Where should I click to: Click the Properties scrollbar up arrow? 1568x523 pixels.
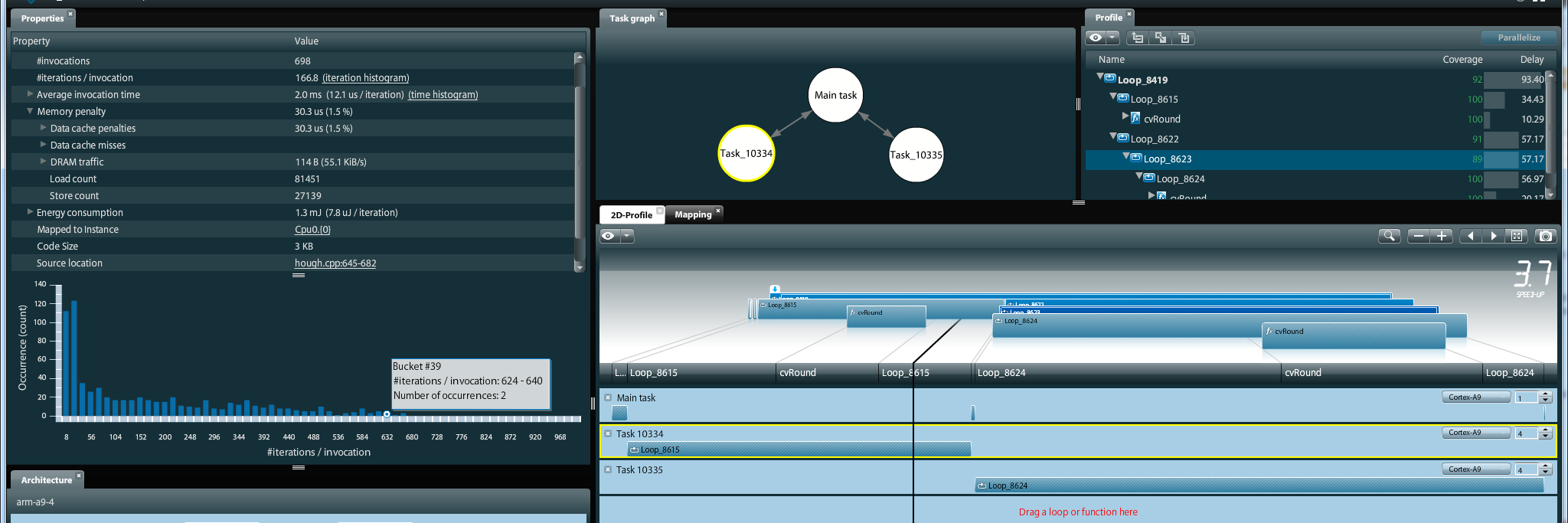579,57
